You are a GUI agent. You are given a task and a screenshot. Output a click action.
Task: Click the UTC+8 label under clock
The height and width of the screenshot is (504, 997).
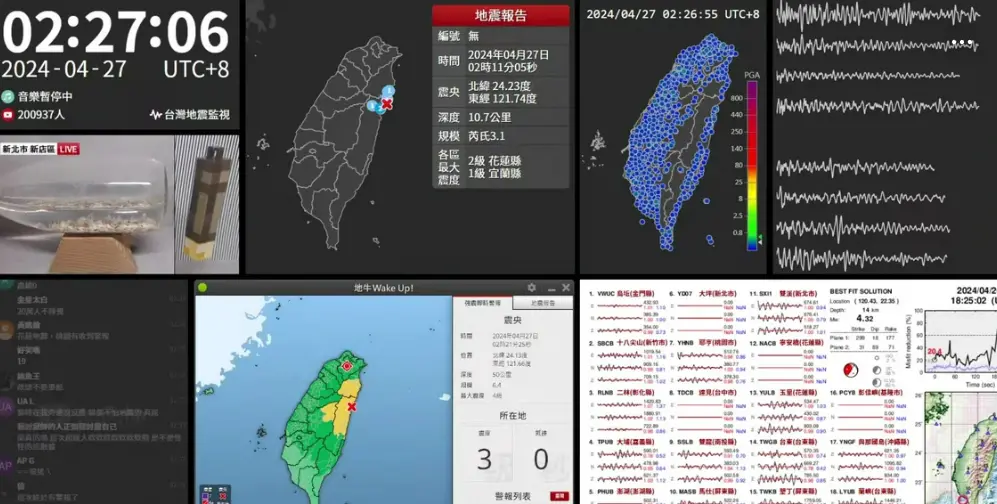click(196, 69)
